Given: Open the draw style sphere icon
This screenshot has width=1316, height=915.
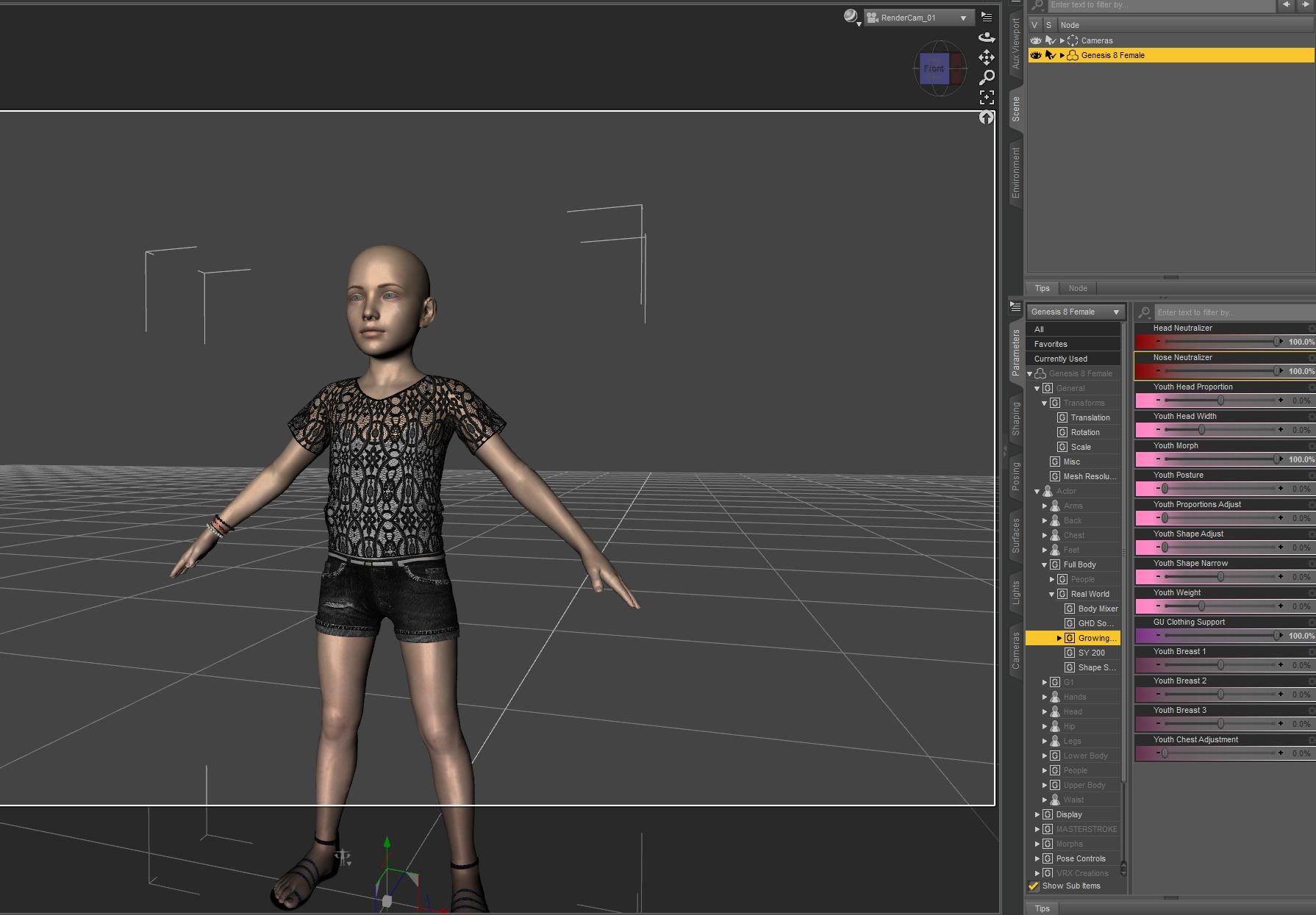Looking at the screenshot, I should point(851,17).
